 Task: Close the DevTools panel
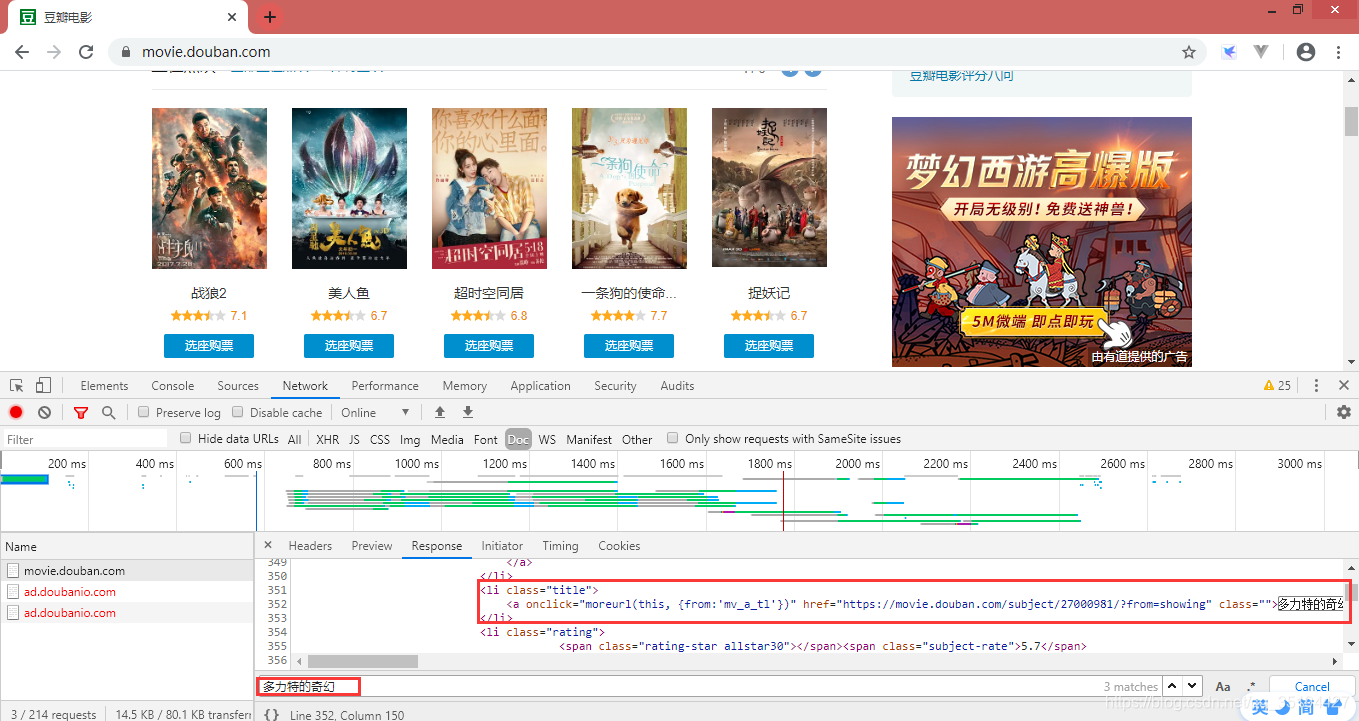[x=1344, y=386]
